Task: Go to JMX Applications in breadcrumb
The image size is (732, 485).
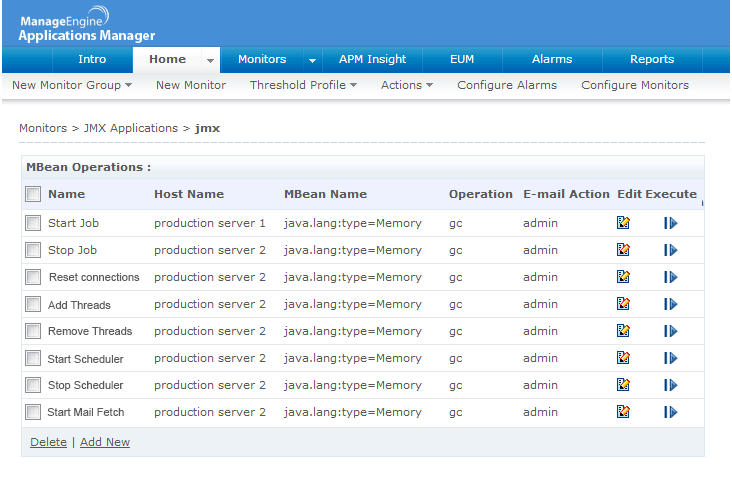Action: (x=131, y=128)
